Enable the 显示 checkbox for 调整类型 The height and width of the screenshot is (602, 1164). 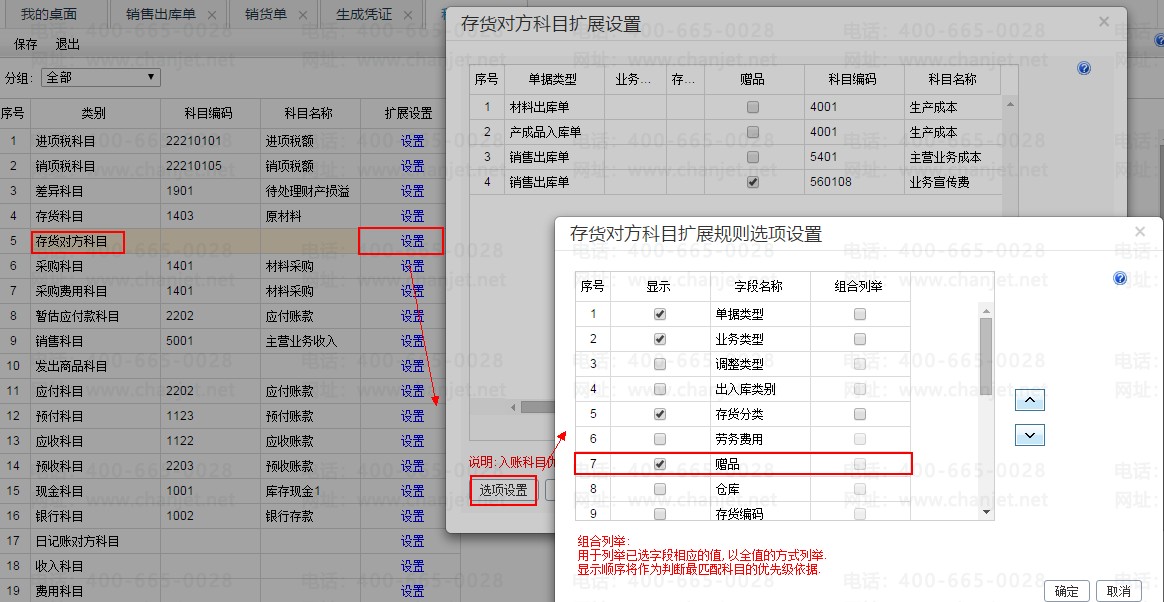tap(660, 364)
